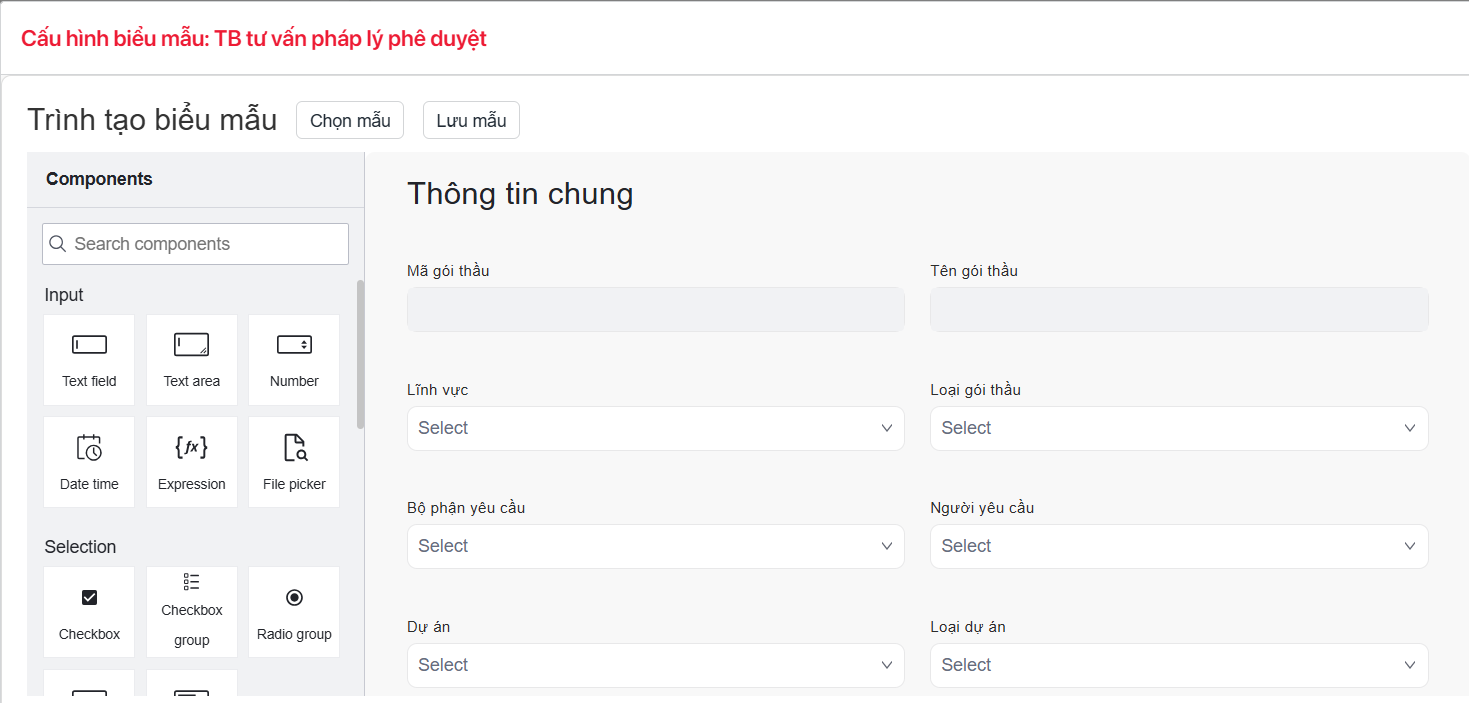Click the Chọn mẫu button

pos(350,120)
